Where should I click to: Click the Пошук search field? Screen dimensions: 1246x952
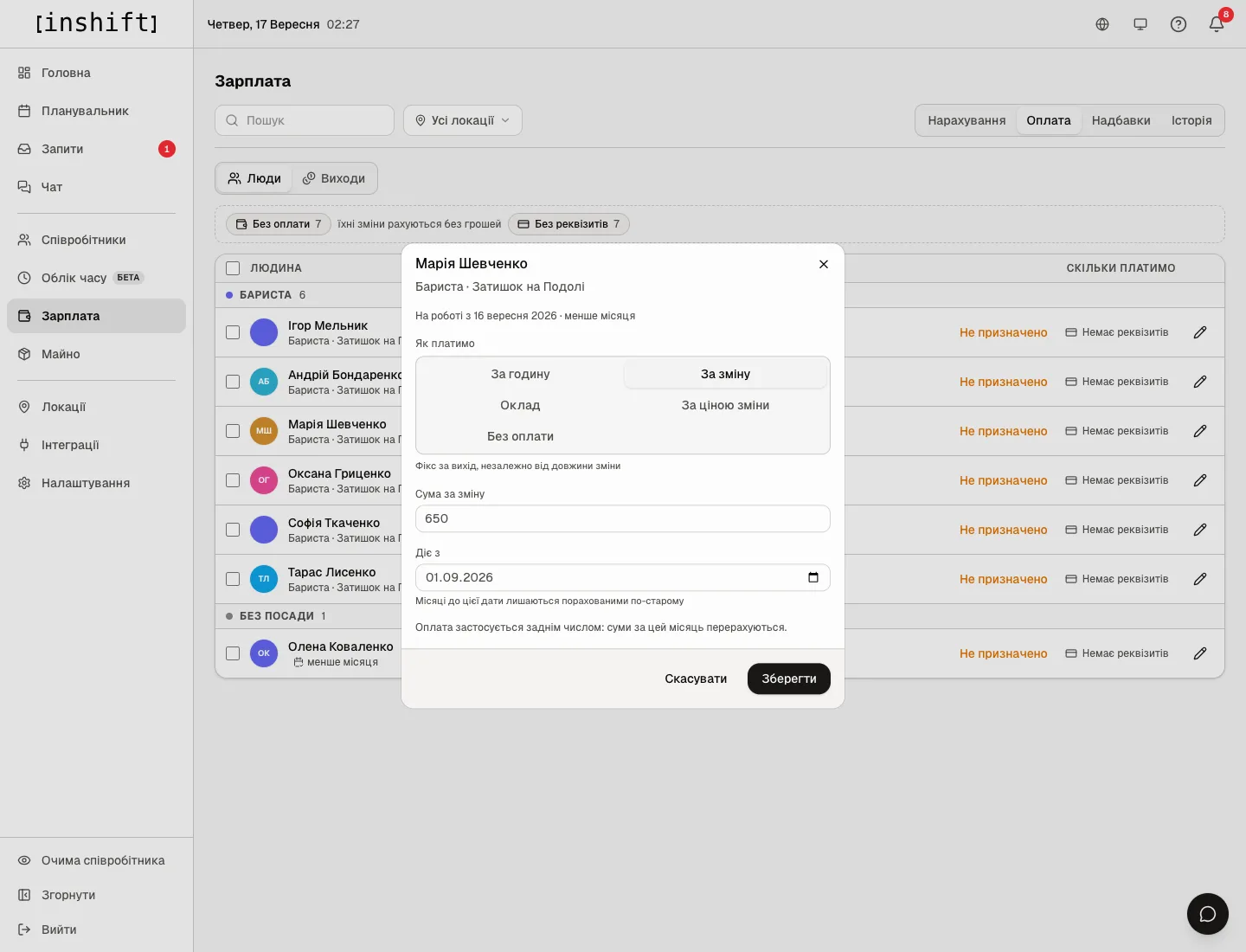click(305, 120)
